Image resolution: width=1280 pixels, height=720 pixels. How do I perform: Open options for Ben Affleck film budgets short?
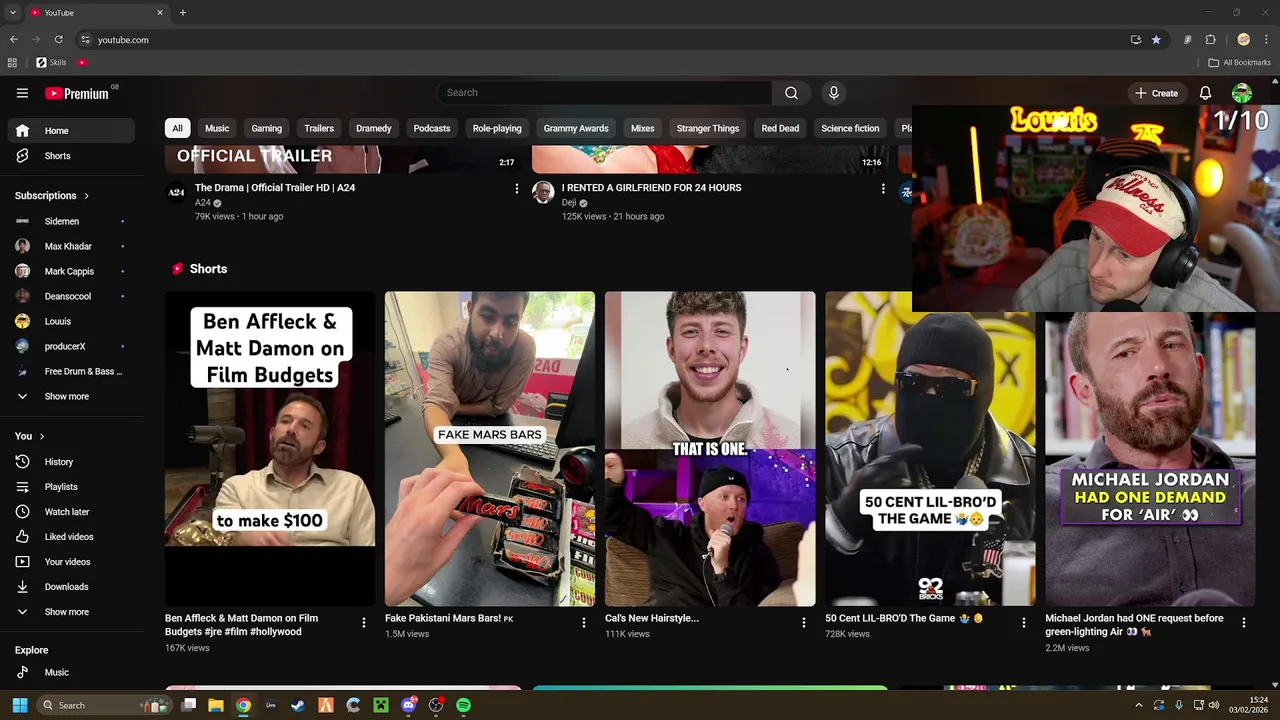364,622
